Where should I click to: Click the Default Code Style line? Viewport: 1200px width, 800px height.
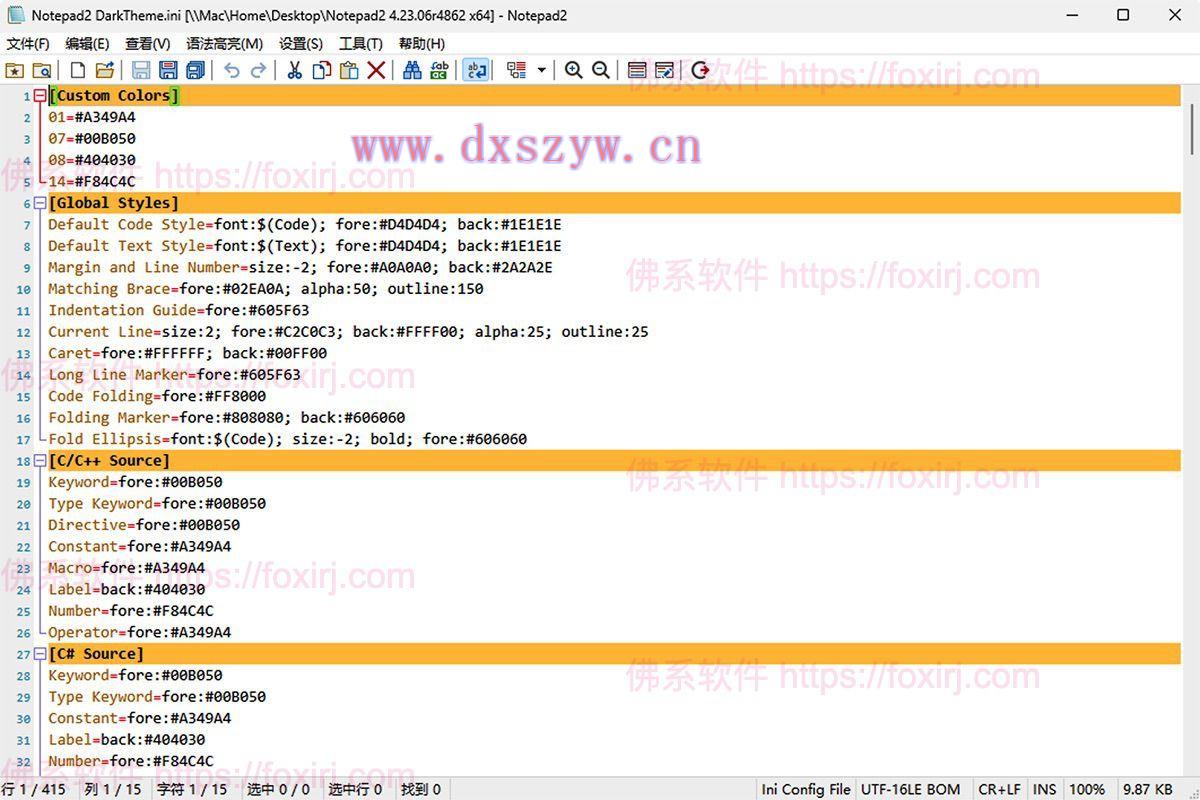tap(305, 225)
